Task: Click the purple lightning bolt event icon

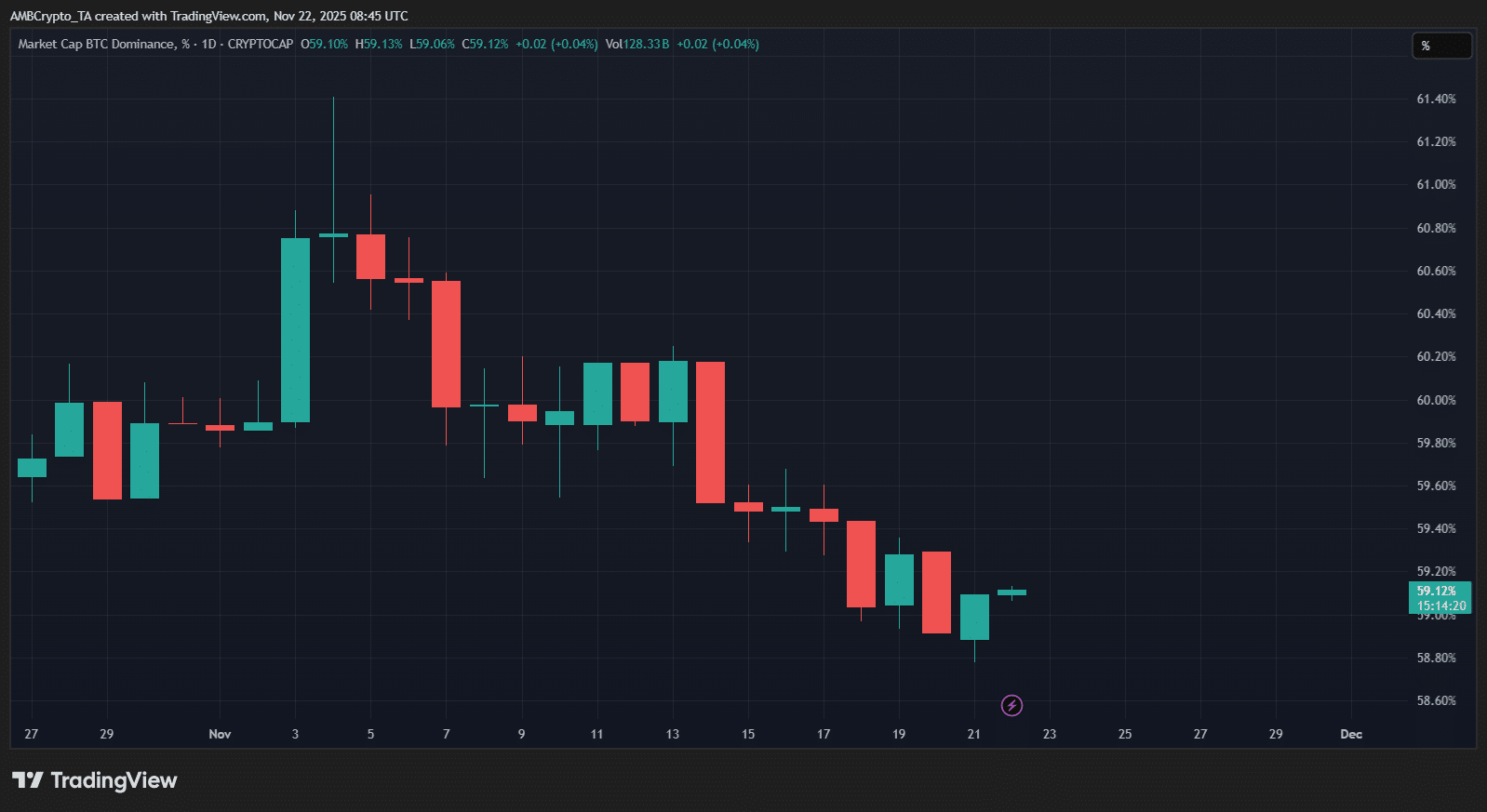Action: (1011, 706)
